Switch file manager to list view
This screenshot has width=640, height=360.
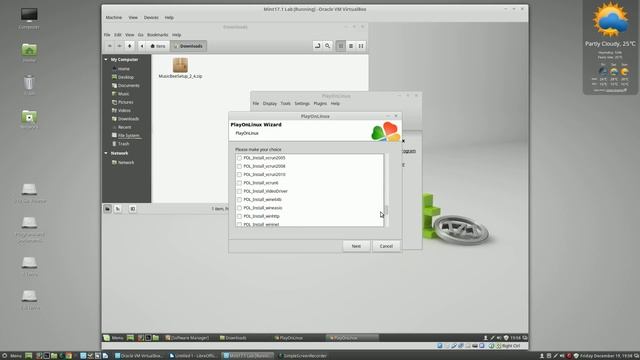[x=351, y=46]
